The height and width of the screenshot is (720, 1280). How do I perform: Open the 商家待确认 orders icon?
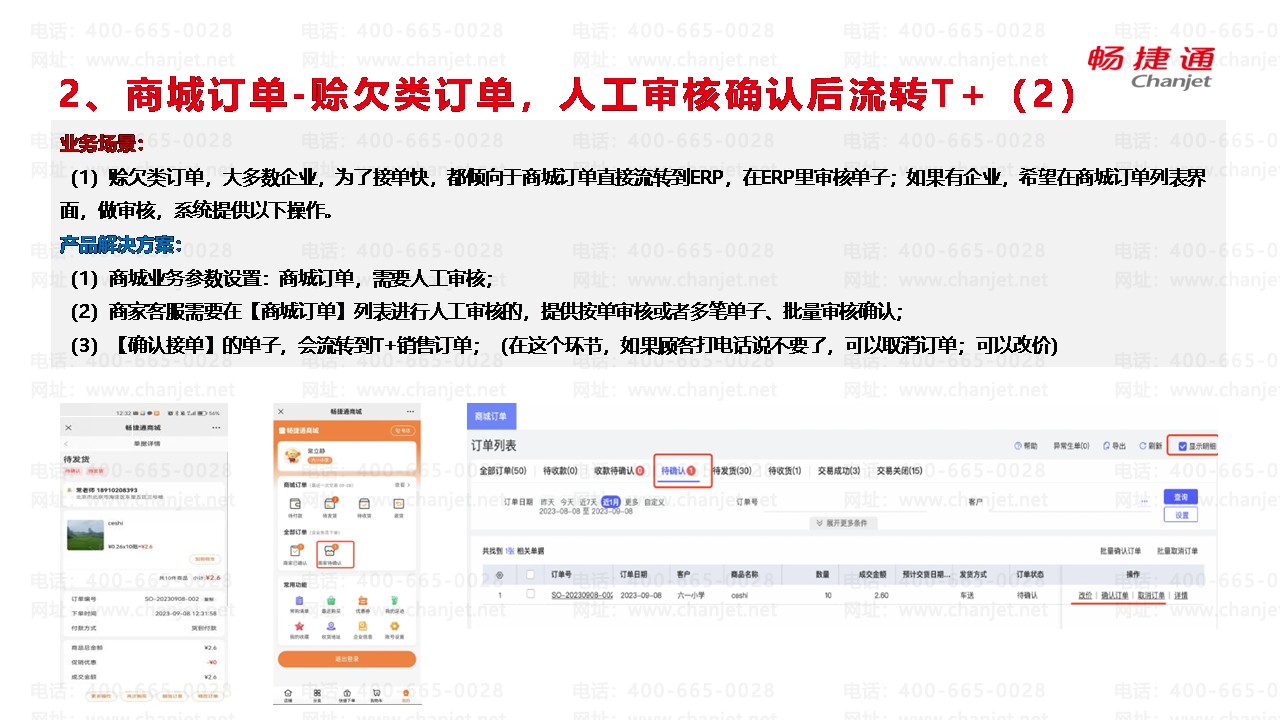click(x=330, y=551)
